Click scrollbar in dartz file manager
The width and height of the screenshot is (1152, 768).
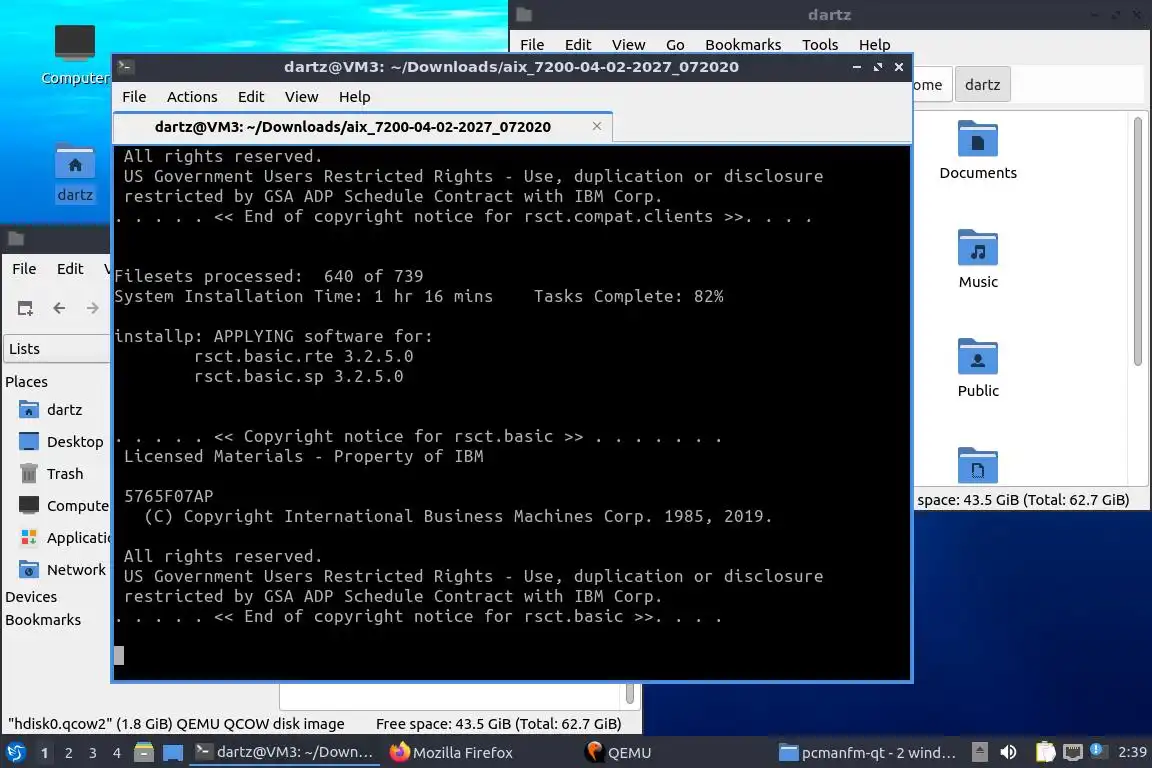[x=1138, y=241]
